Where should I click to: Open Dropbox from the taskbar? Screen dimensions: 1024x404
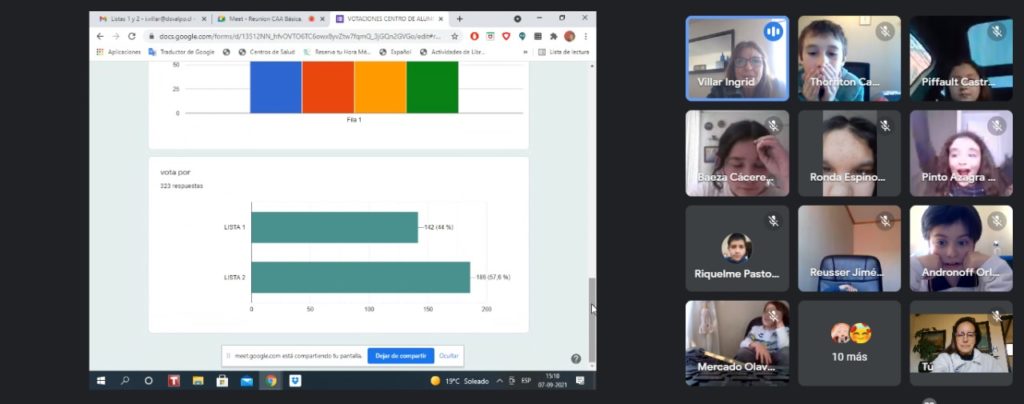295,381
